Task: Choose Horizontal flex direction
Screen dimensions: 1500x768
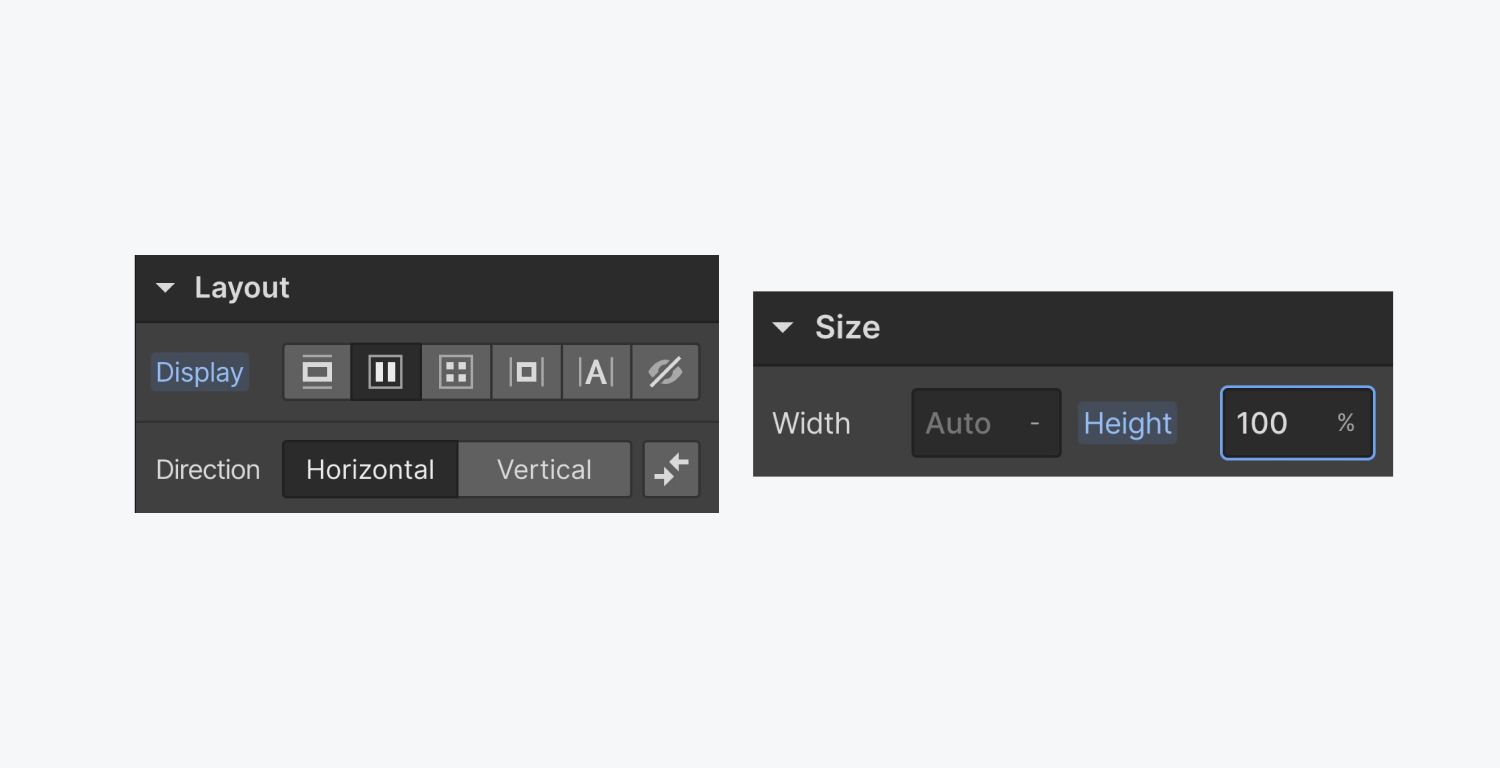Action: 370,469
